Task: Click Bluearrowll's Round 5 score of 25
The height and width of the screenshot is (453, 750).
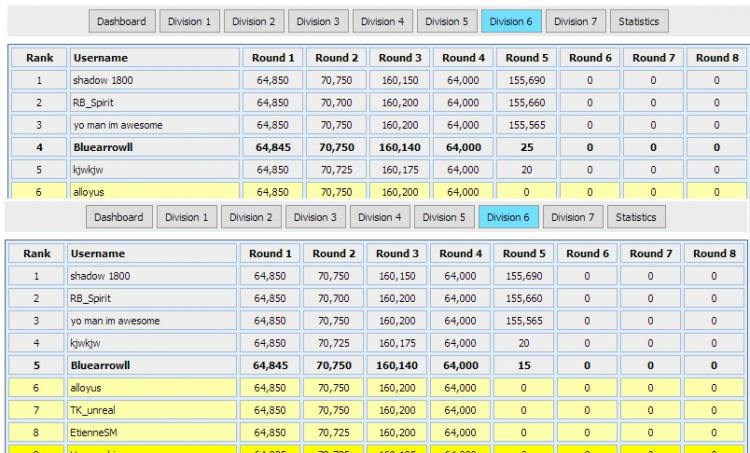Action: coord(525,147)
